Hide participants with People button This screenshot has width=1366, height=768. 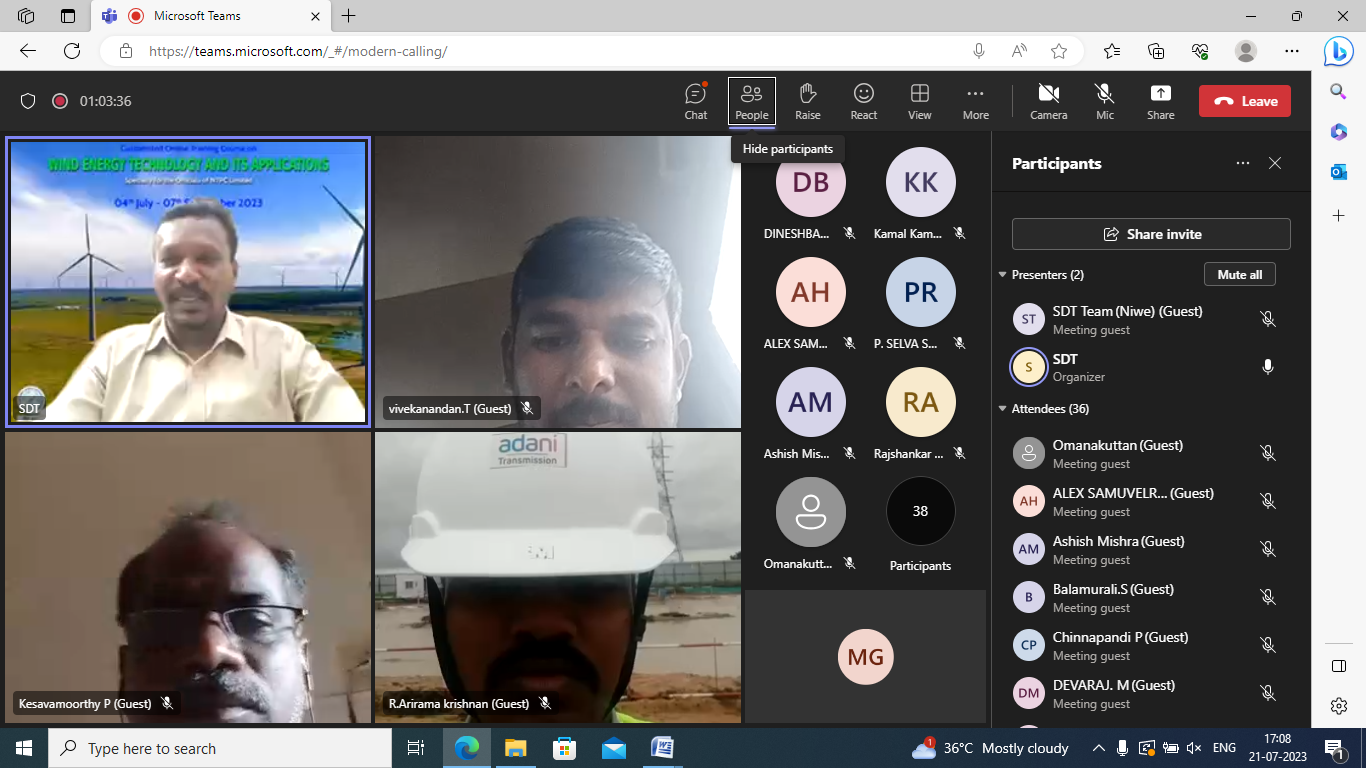751,101
